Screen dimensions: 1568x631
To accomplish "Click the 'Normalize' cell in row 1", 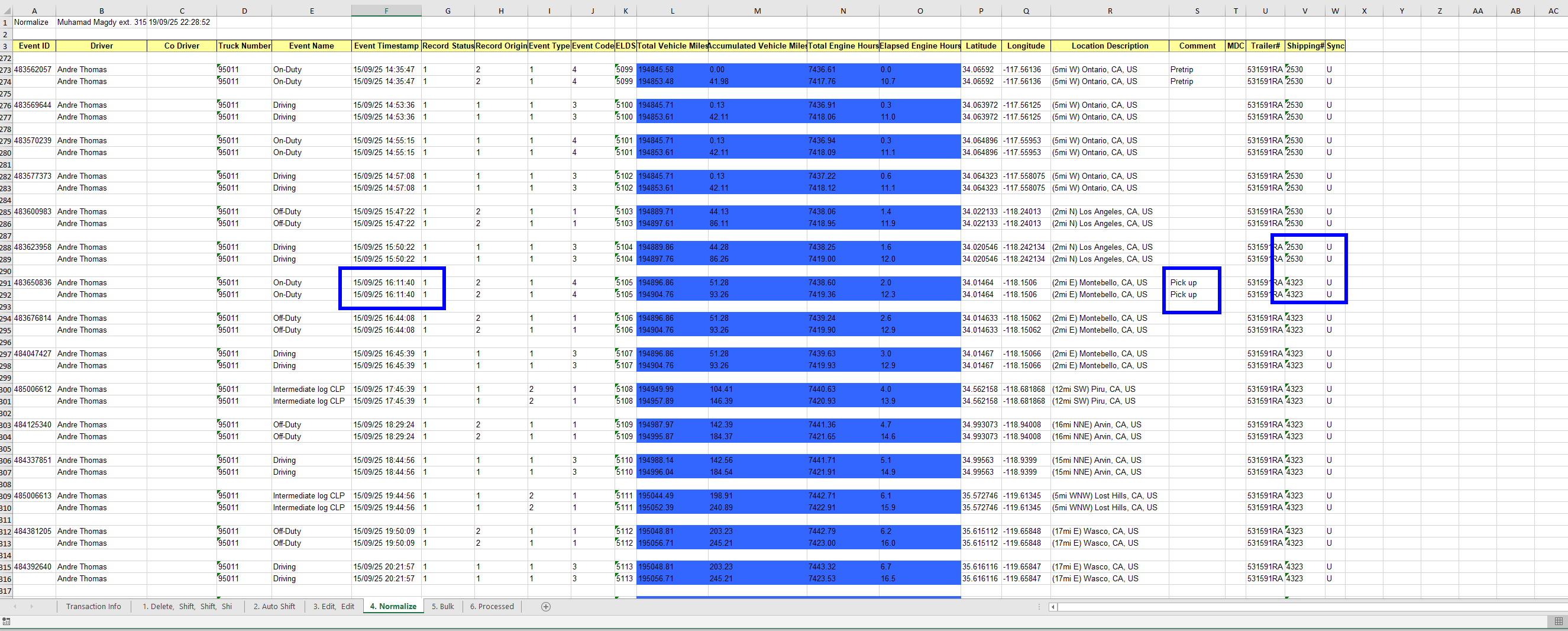I will 34,22.
